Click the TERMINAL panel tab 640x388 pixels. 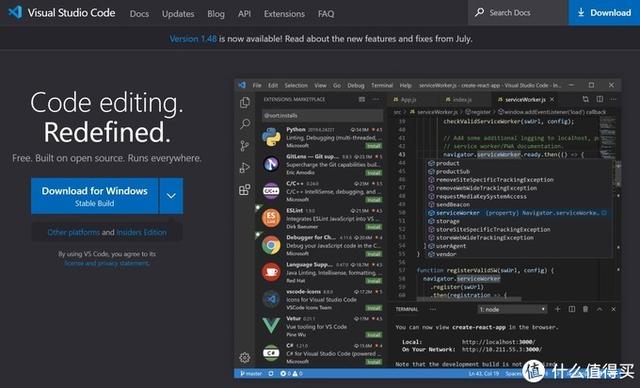(407, 310)
